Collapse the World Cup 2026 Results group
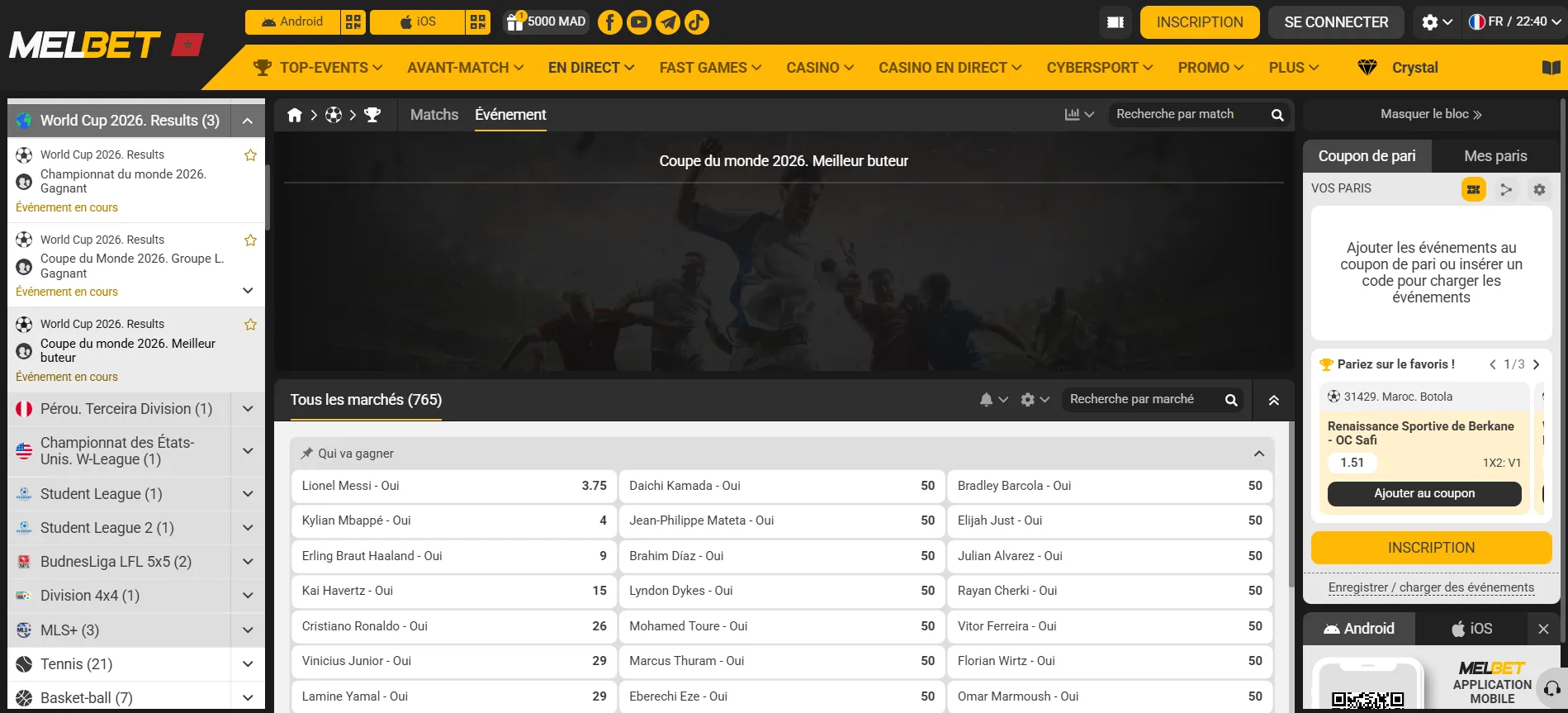Screen dimensions: 1568x713 coord(248,121)
